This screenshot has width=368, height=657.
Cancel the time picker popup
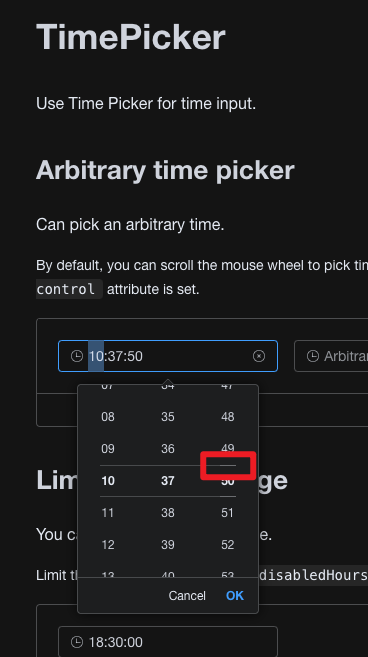click(x=187, y=595)
